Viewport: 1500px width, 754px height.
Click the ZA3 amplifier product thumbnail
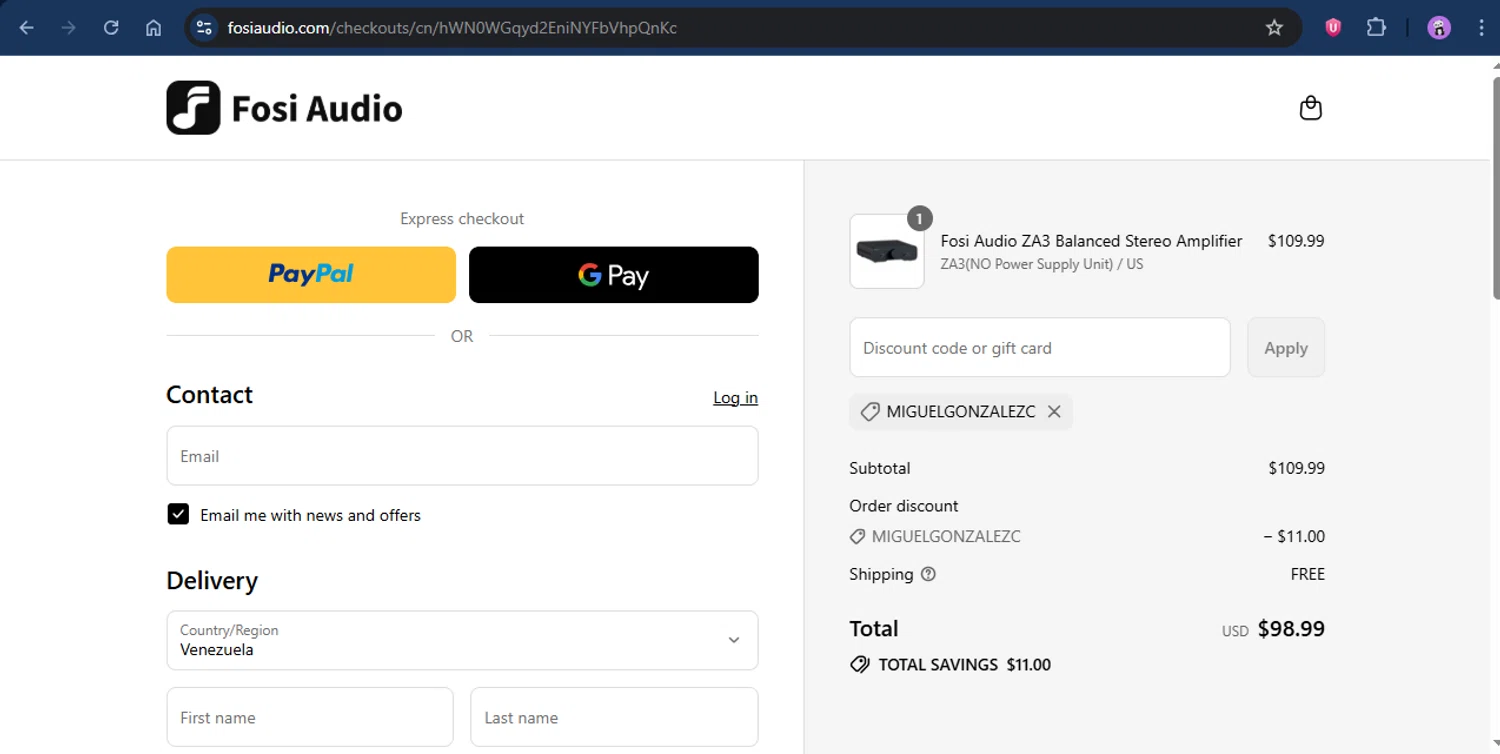point(887,251)
